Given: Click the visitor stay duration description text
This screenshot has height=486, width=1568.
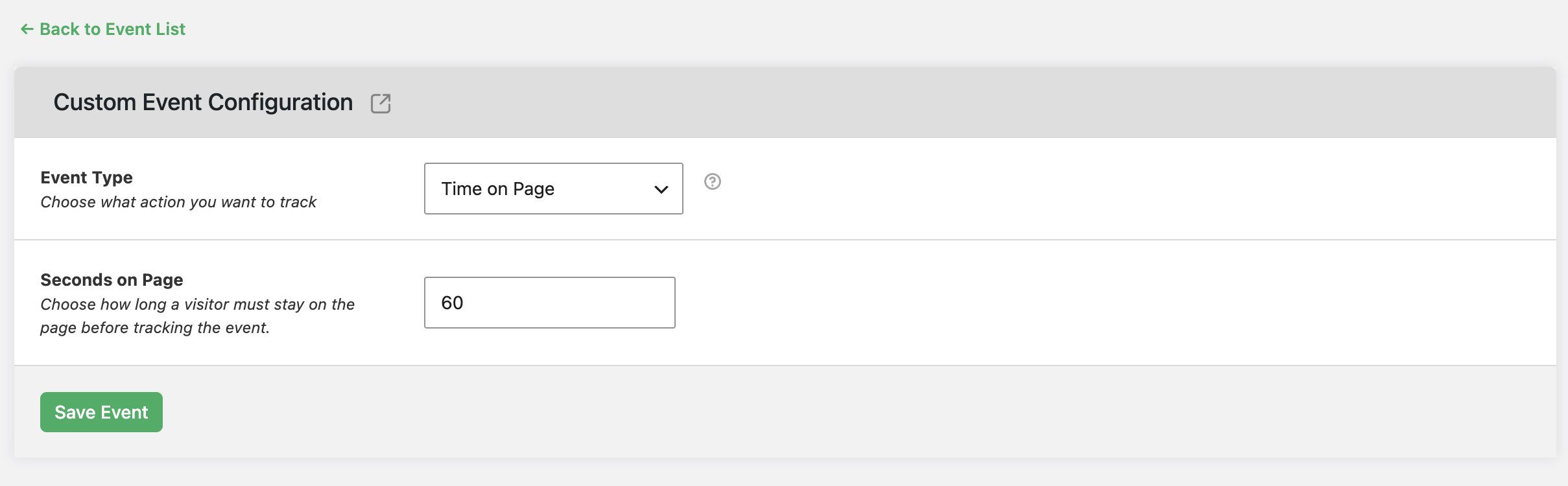Looking at the screenshot, I should (197, 316).
